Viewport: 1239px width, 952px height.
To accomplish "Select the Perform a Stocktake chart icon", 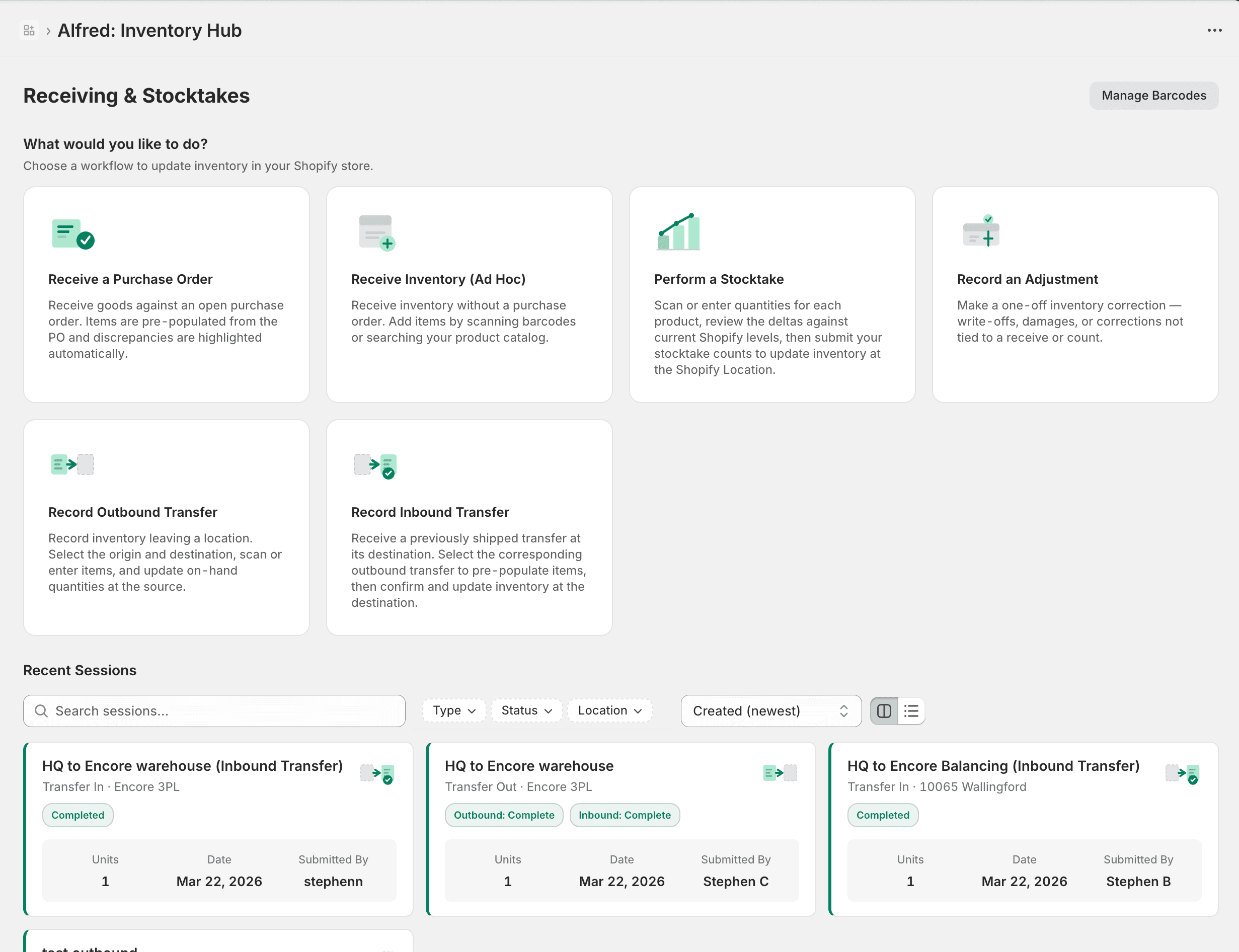I will [x=678, y=231].
